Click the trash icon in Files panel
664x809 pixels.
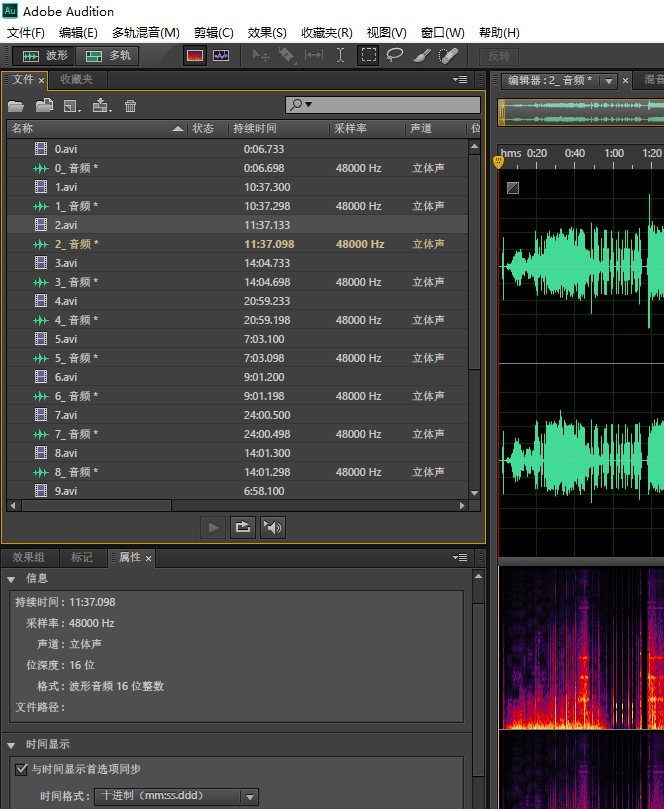pyautogui.click(x=130, y=105)
